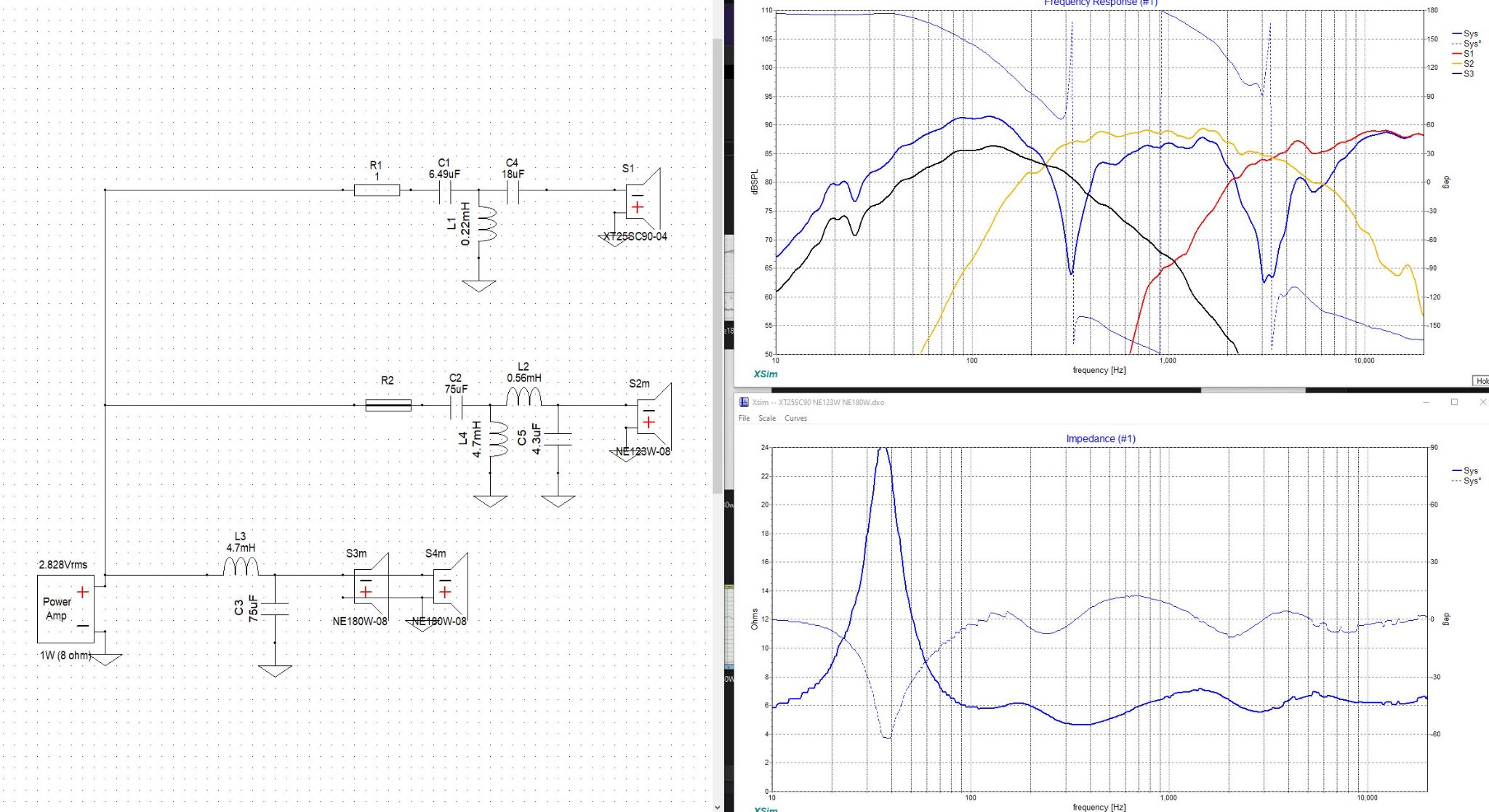Click the 4.3uF value label of C5

click(x=537, y=438)
